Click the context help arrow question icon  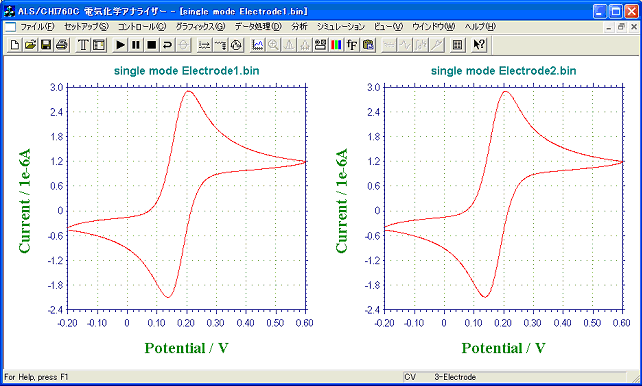click(478, 45)
